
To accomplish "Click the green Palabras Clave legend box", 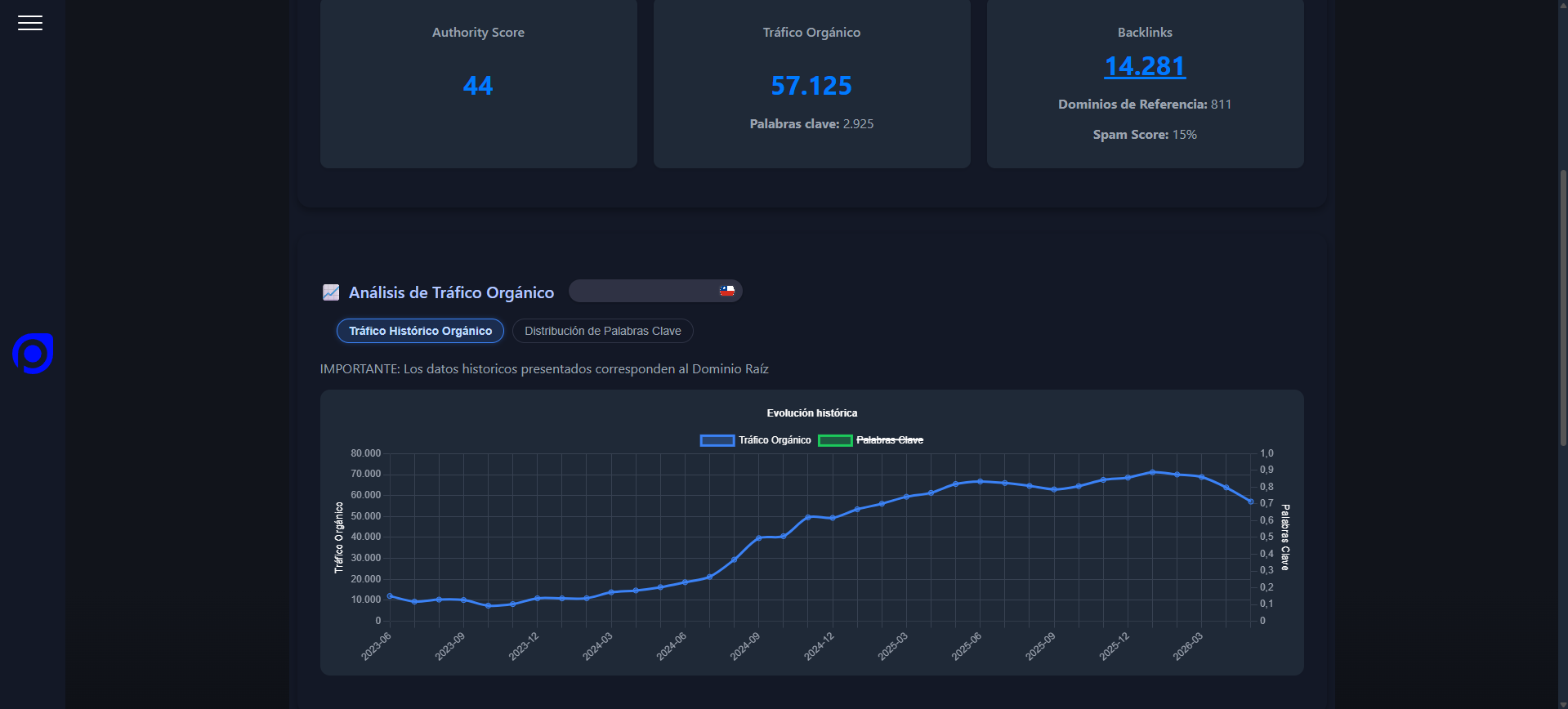I will (835, 440).
